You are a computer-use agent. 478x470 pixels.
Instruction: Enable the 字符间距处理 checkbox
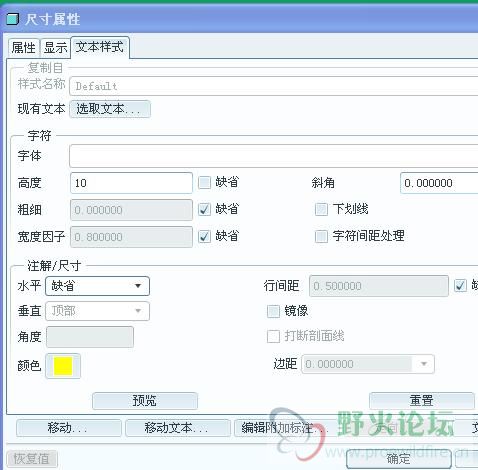tap(321, 236)
